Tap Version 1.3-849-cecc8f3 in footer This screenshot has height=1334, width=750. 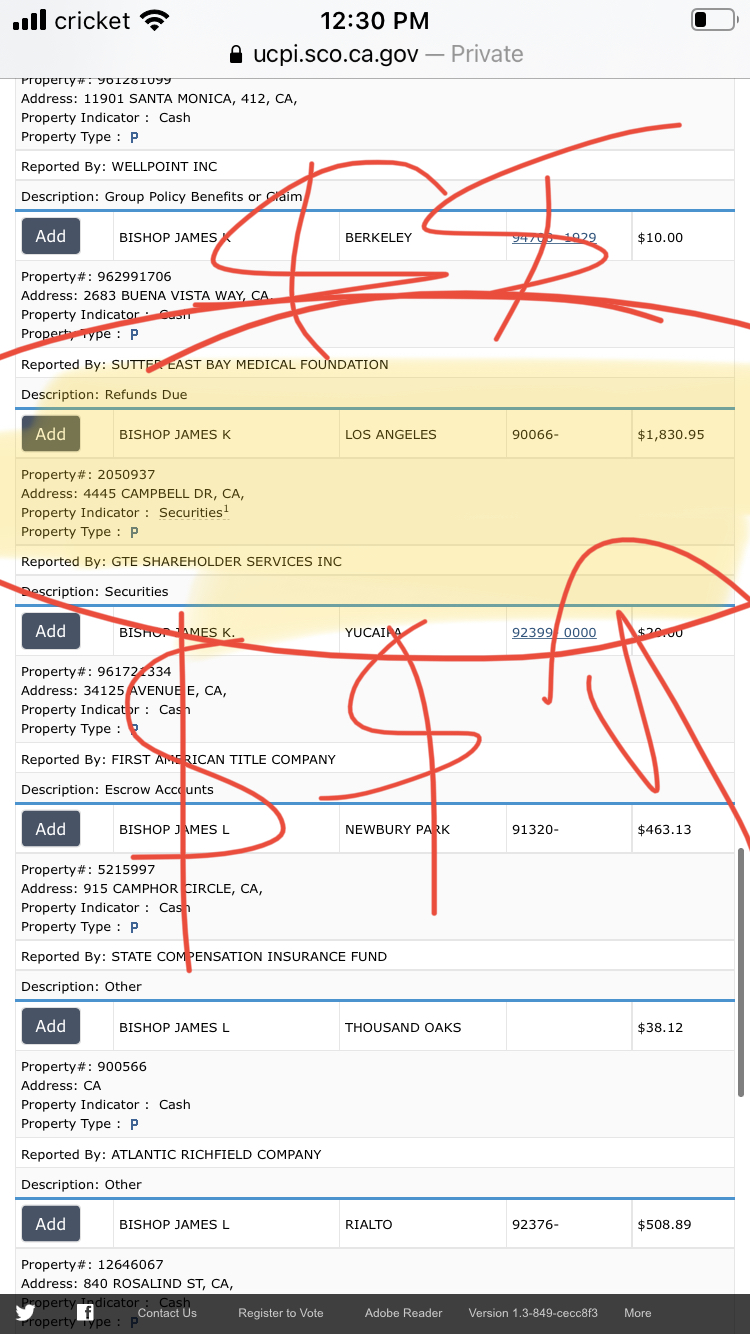coord(533,1313)
